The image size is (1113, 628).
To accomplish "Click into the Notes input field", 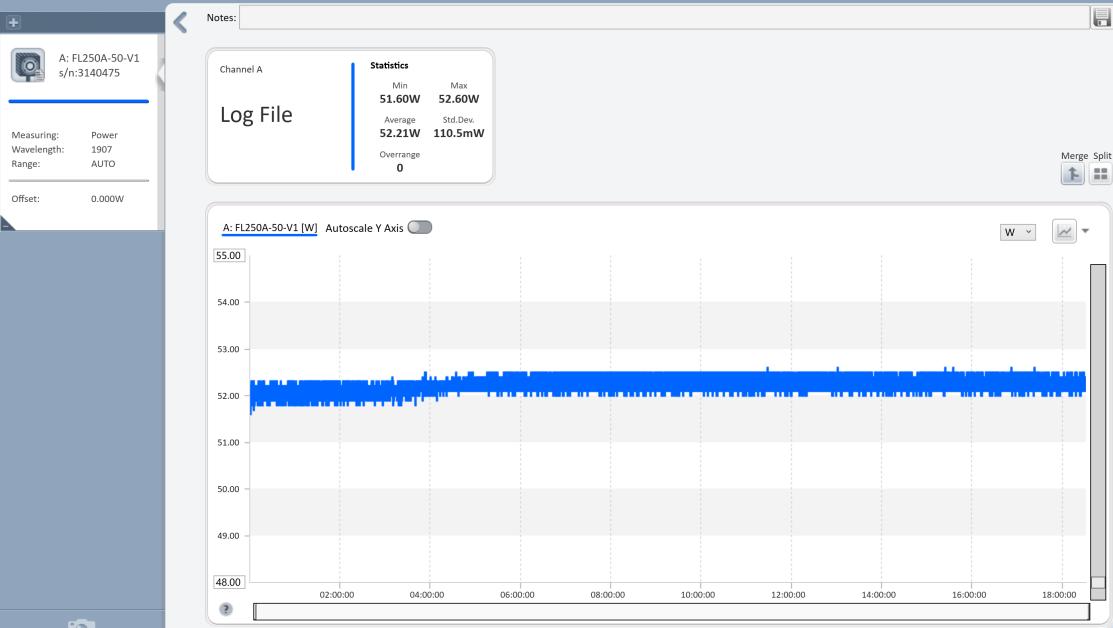I will pyautogui.click(x=664, y=18).
